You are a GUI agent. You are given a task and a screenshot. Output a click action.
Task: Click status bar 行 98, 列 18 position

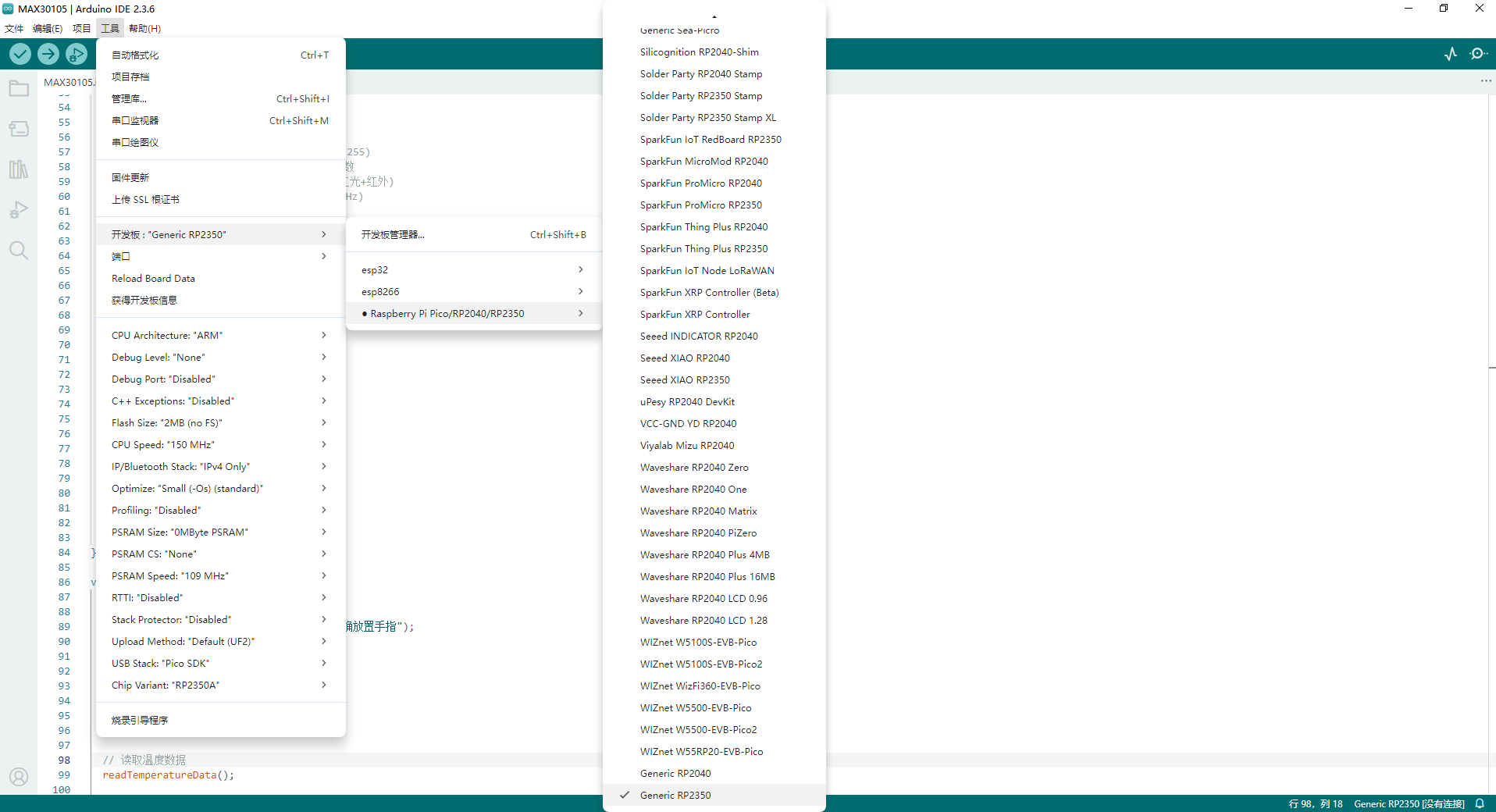coord(1316,803)
